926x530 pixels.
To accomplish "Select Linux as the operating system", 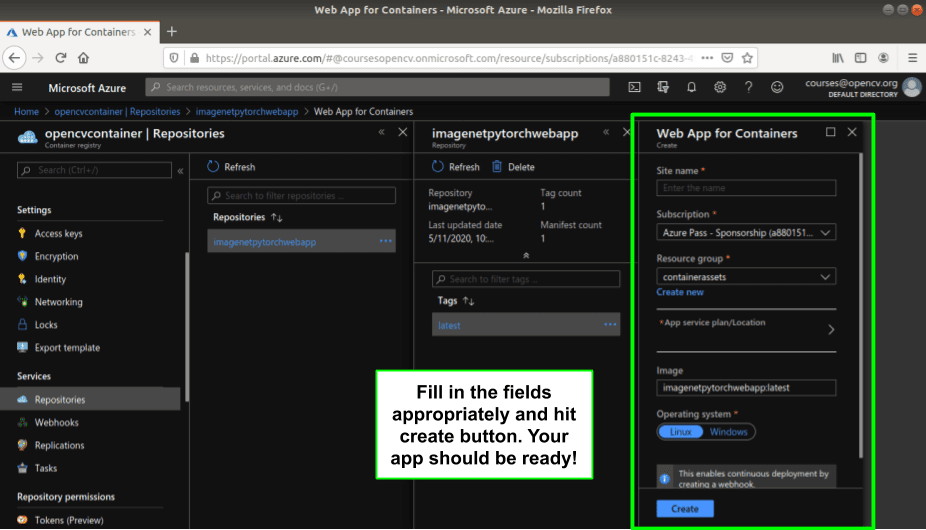I will point(680,432).
